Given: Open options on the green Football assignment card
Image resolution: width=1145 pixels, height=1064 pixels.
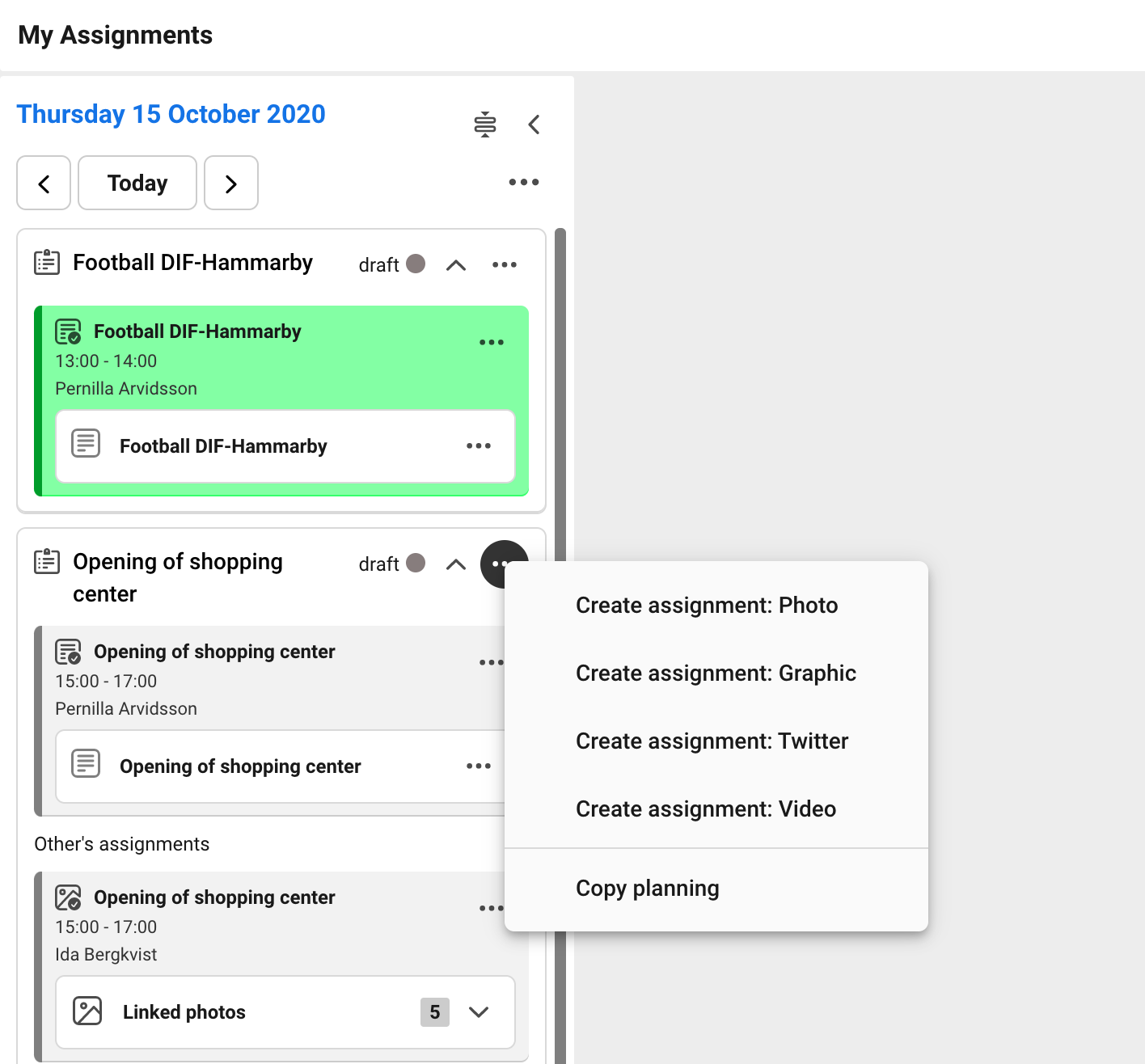Looking at the screenshot, I should 491,343.
